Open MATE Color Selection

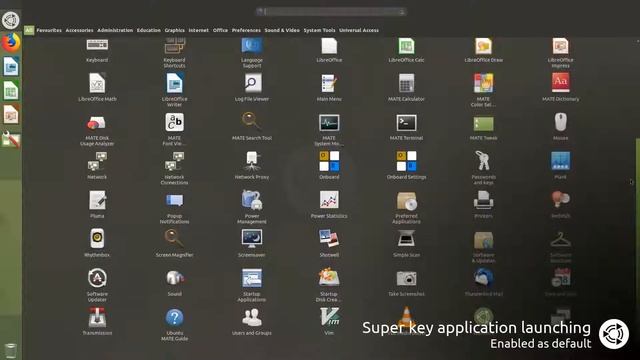pyautogui.click(x=483, y=90)
